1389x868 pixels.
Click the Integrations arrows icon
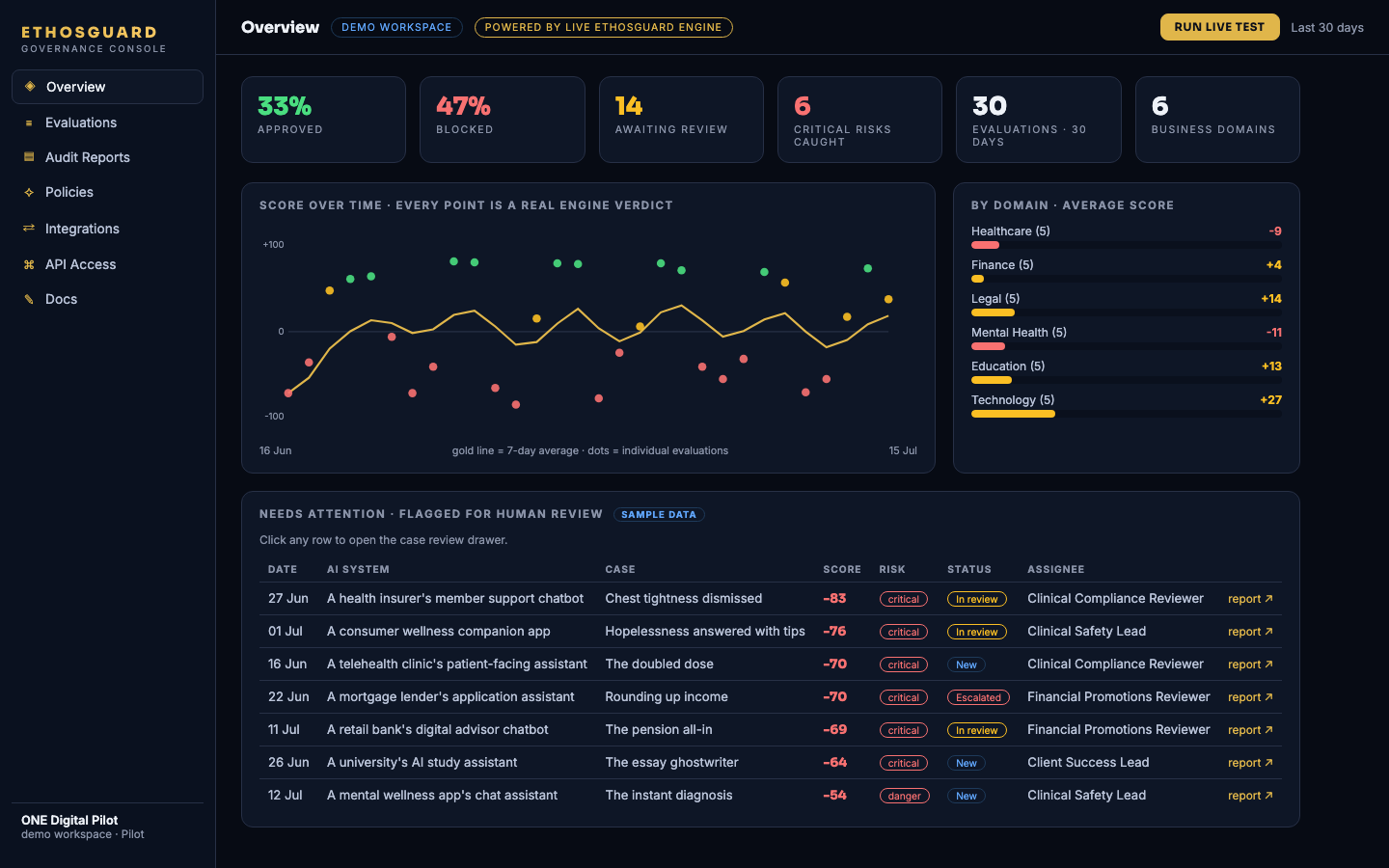click(29, 229)
